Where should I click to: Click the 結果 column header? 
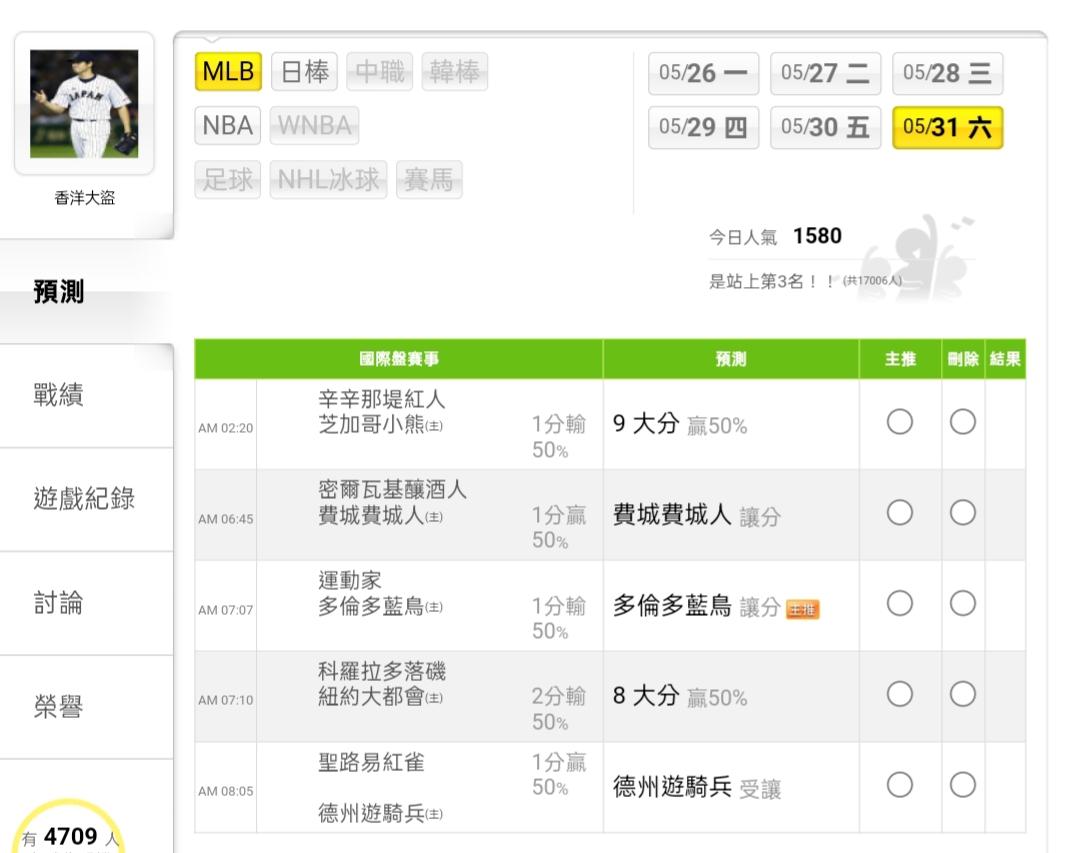point(1006,359)
